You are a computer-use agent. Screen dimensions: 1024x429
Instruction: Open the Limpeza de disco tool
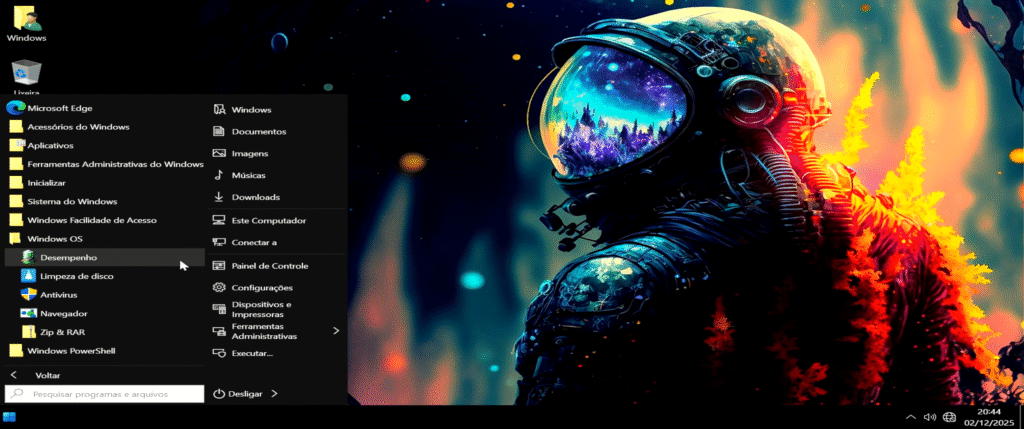76,276
